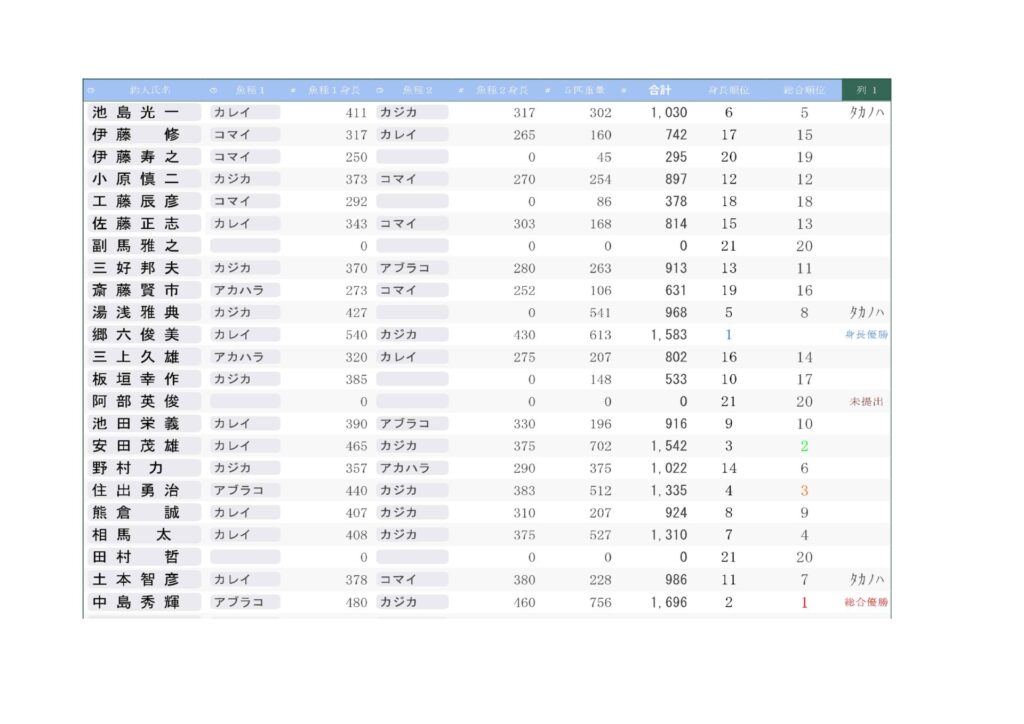Select total value 1,696 for 中島秀輝

pyautogui.click(x=669, y=603)
